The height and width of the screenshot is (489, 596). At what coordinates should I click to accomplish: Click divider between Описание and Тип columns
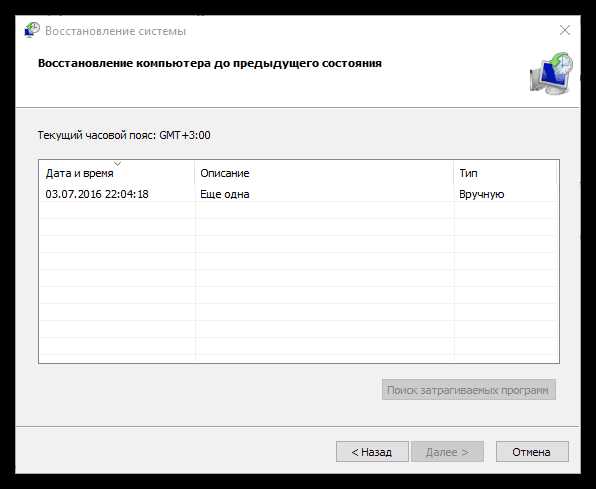pyautogui.click(x=453, y=173)
